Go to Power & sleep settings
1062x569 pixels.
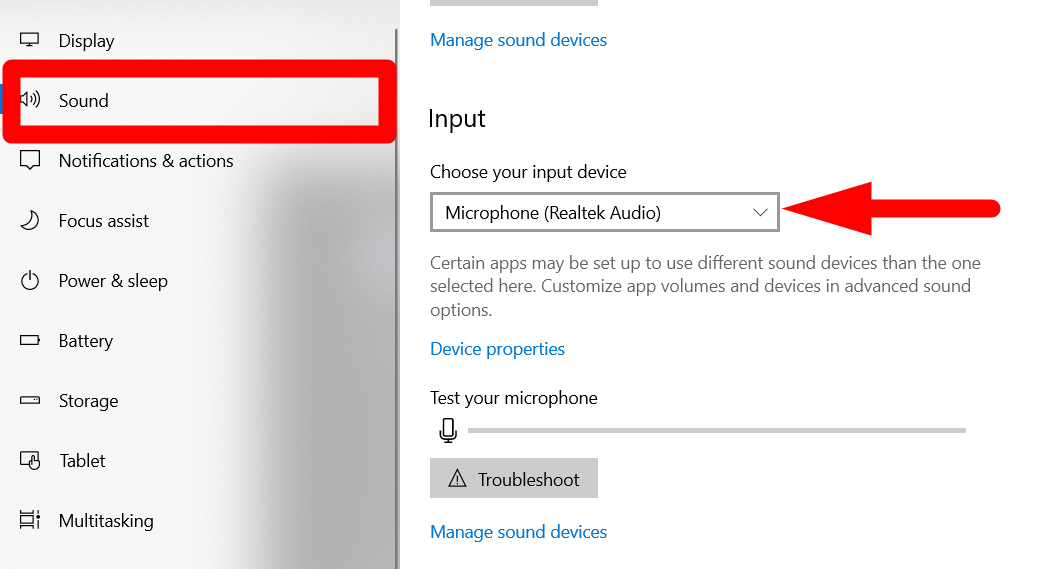pos(113,280)
